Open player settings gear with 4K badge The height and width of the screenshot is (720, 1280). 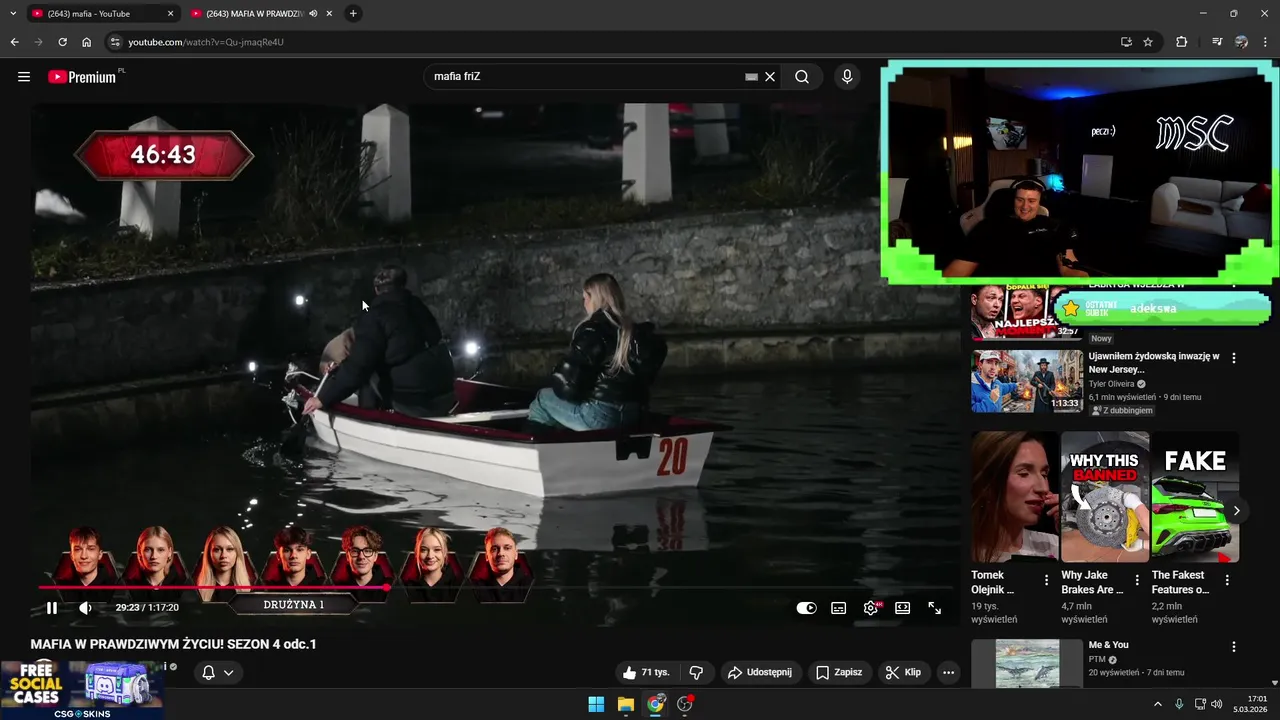coord(872,608)
